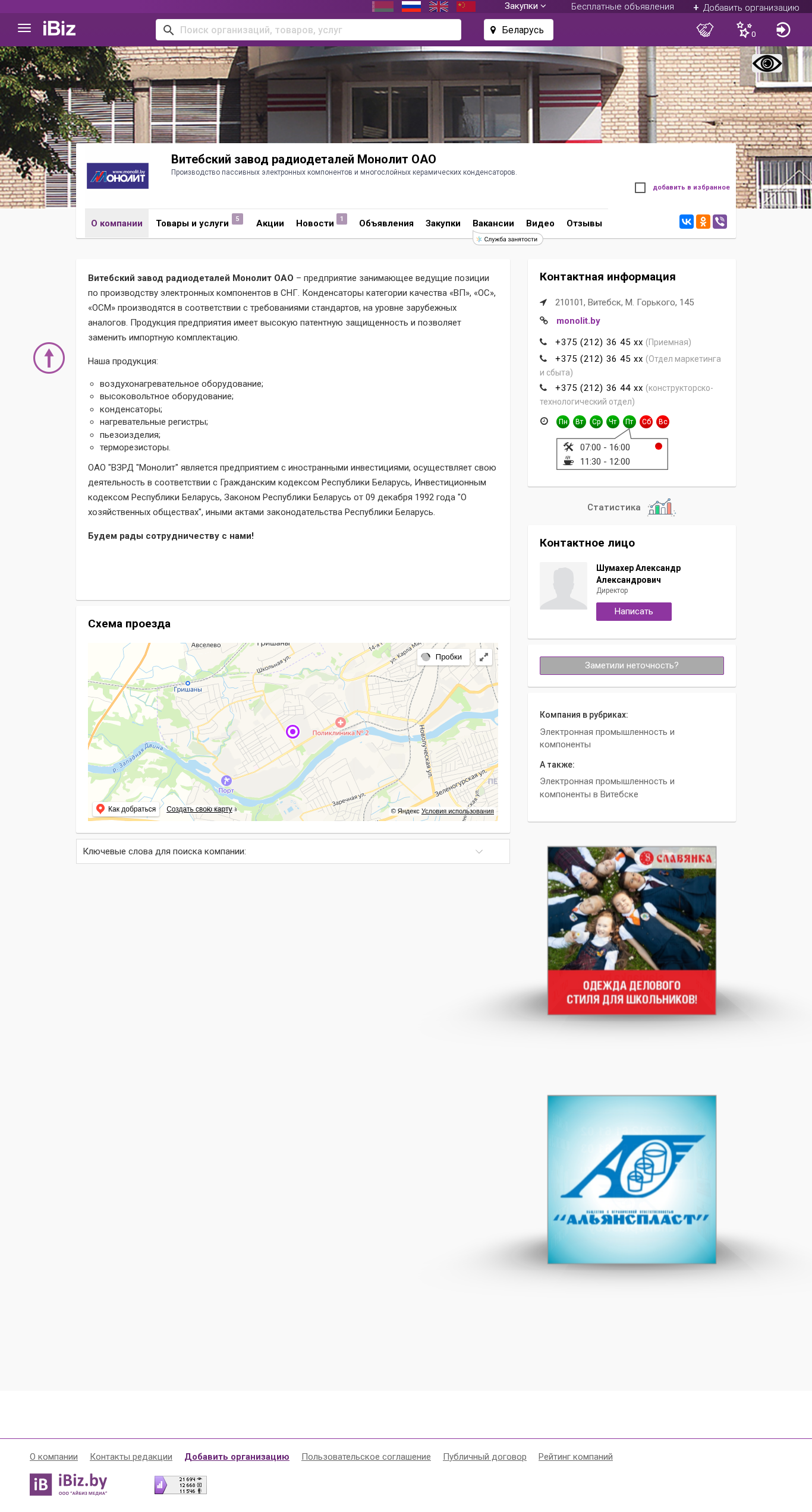Expand 'Ключевые слова для поиска компании' section
Image resolution: width=812 pixels, height=1512 pixels.
(293, 851)
